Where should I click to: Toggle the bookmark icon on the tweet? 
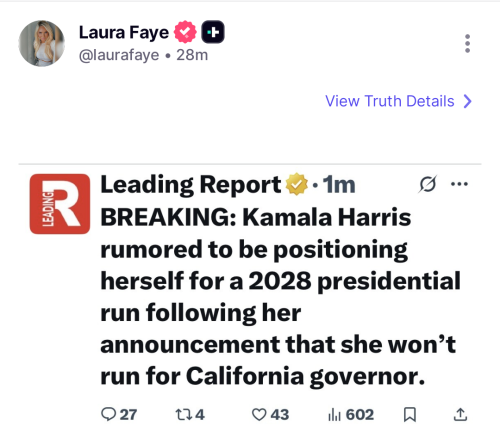(x=410, y=415)
